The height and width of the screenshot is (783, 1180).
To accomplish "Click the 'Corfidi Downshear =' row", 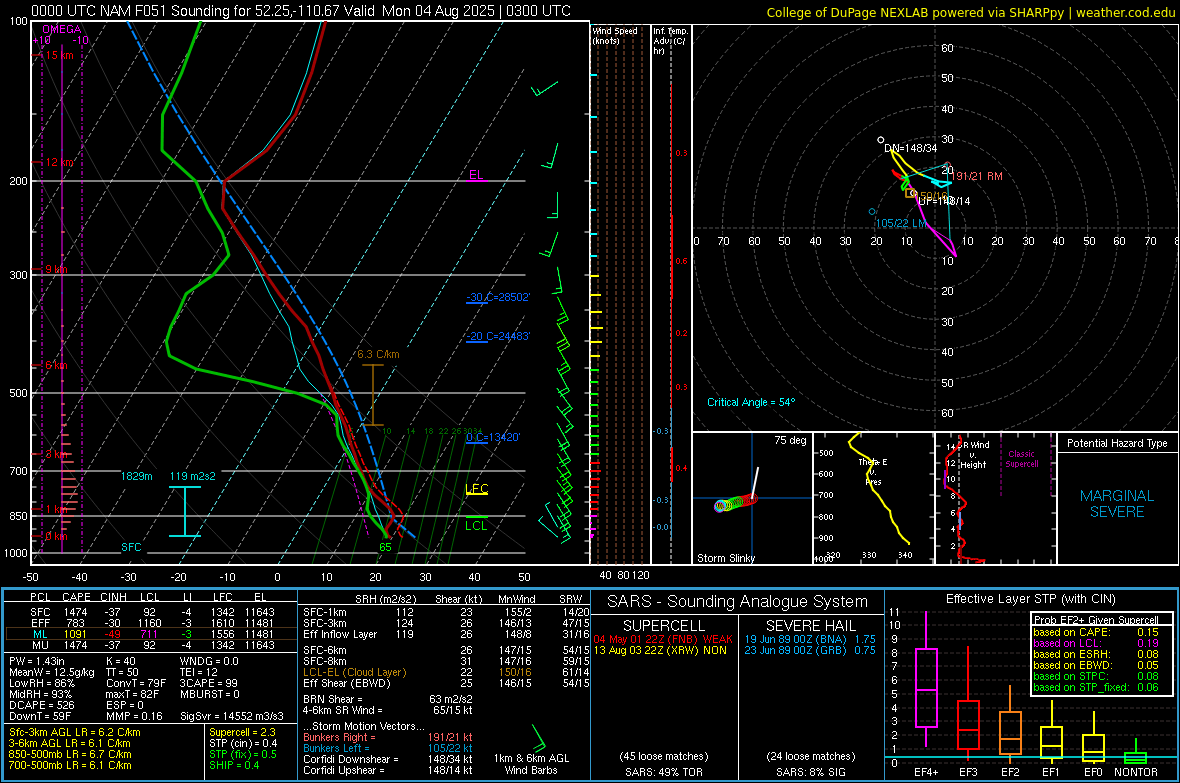I will [388, 760].
